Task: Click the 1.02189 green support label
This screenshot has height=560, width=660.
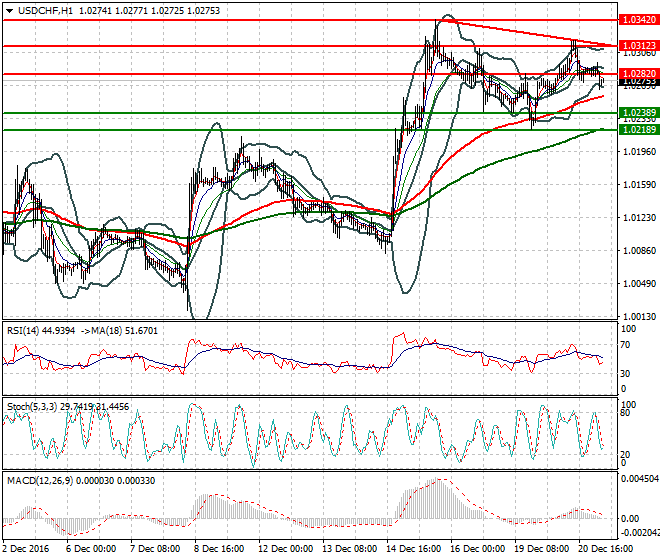Action: (639, 130)
